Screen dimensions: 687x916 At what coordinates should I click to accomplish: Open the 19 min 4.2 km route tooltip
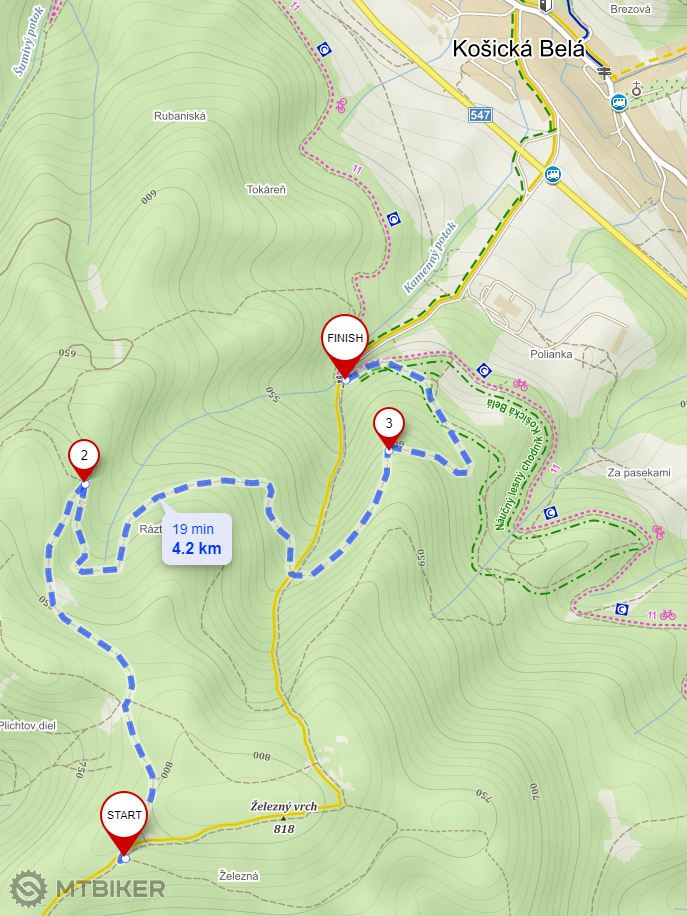tap(197, 539)
